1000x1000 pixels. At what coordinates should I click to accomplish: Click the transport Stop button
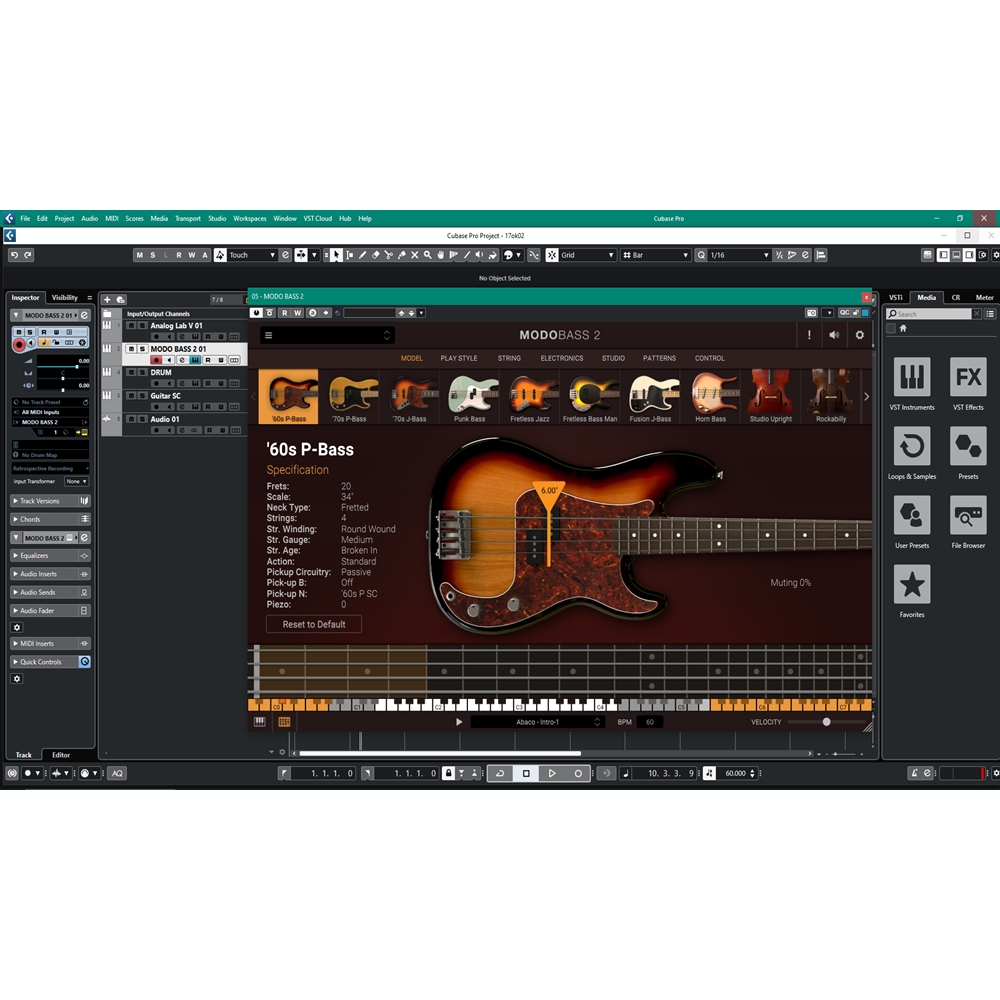coord(526,774)
